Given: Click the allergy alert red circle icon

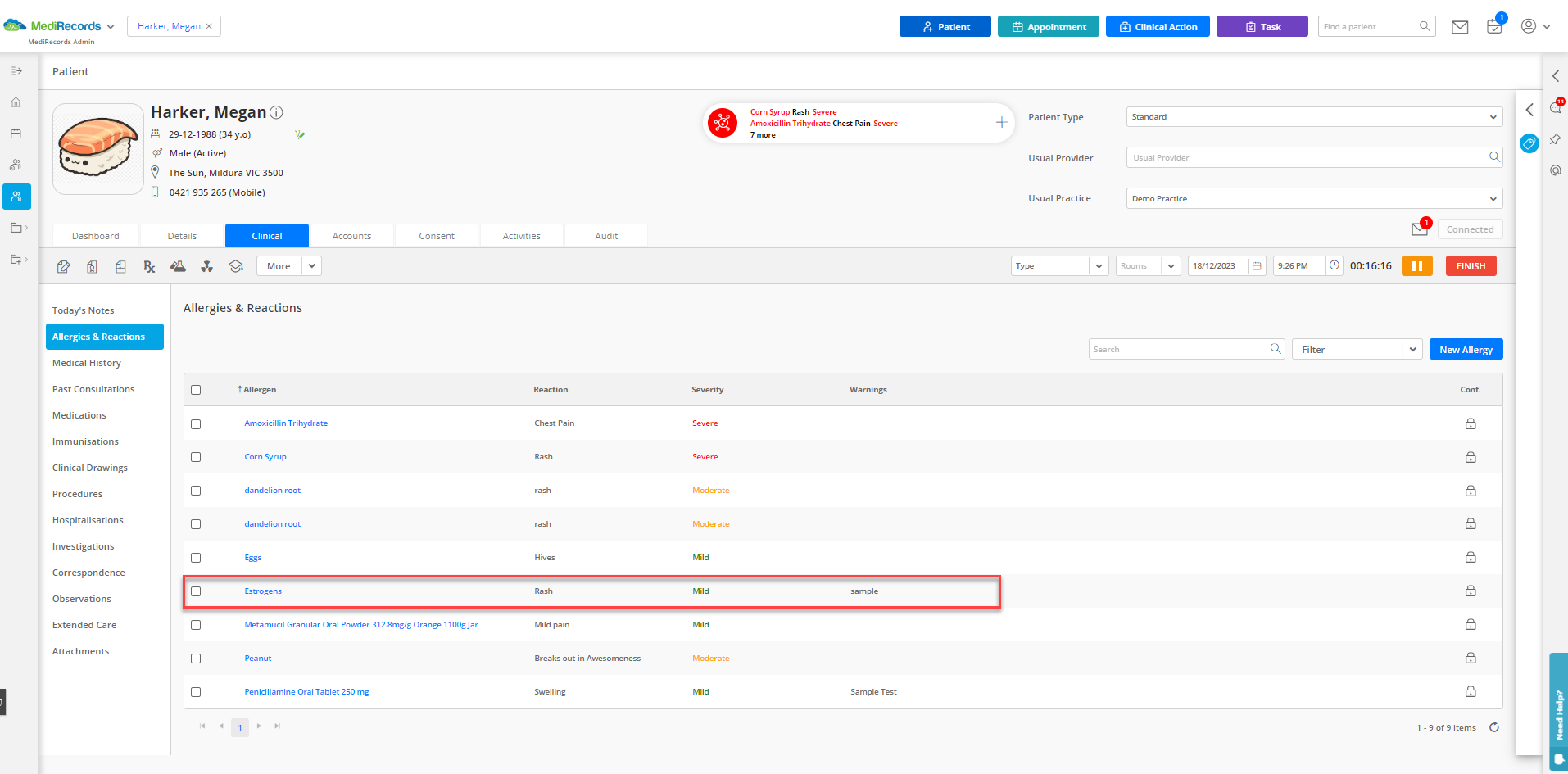Looking at the screenshot, I should [x=723, y=123].
